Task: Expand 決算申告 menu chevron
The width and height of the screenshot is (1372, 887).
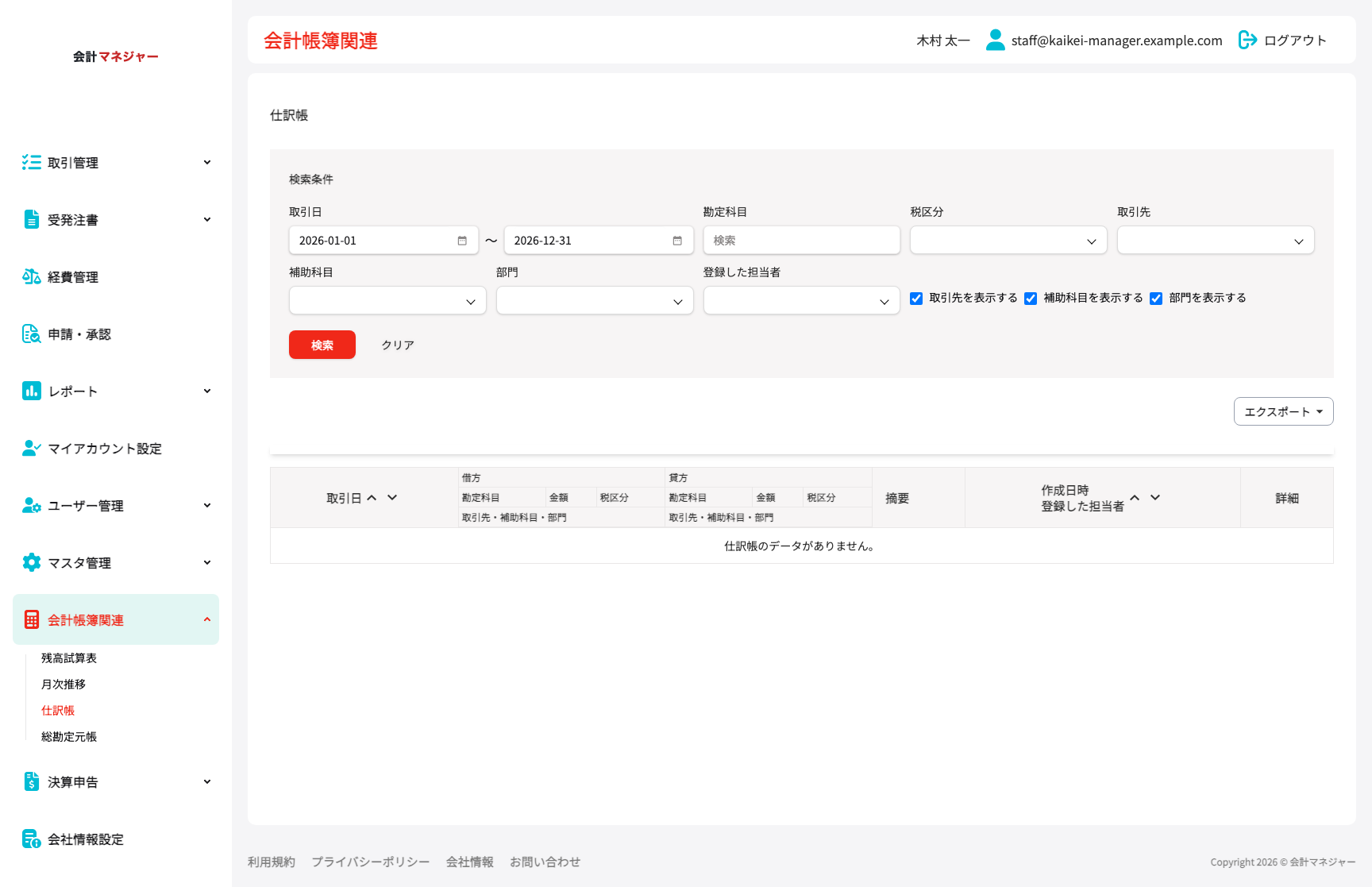Action: 207,782
